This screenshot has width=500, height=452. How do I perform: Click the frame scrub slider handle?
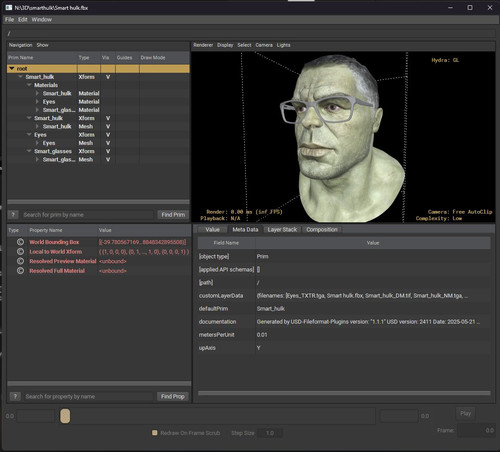click(x=65, y=416)
